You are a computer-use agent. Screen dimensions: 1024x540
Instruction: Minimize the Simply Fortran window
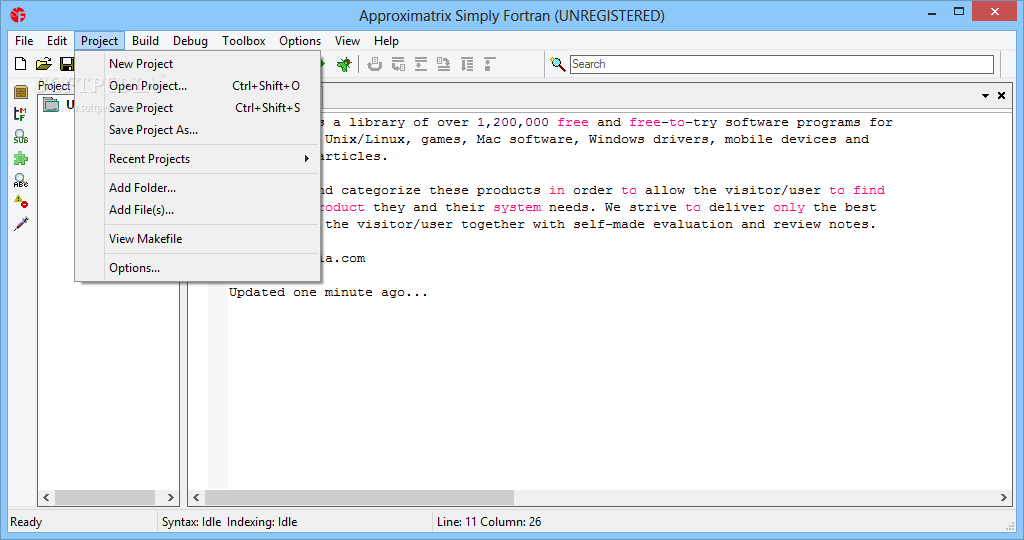[933, 12]
